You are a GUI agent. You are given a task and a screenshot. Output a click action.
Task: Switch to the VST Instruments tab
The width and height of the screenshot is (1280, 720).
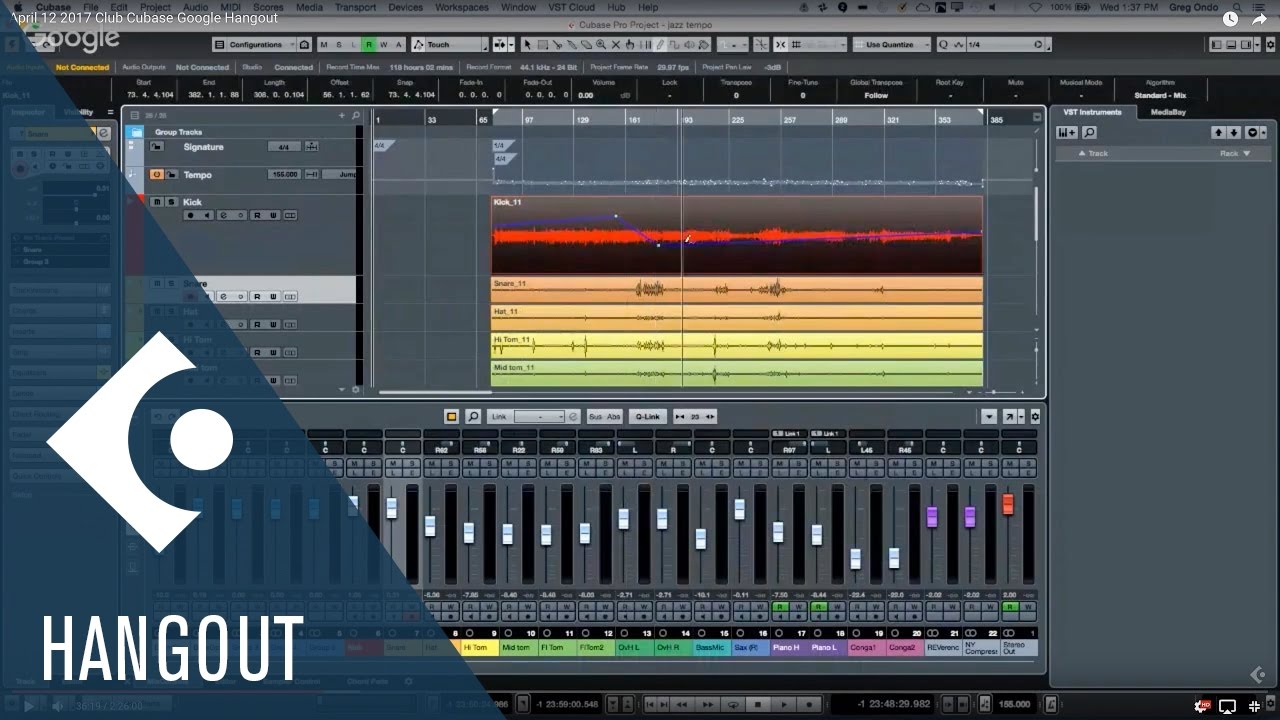point(1093,112)
